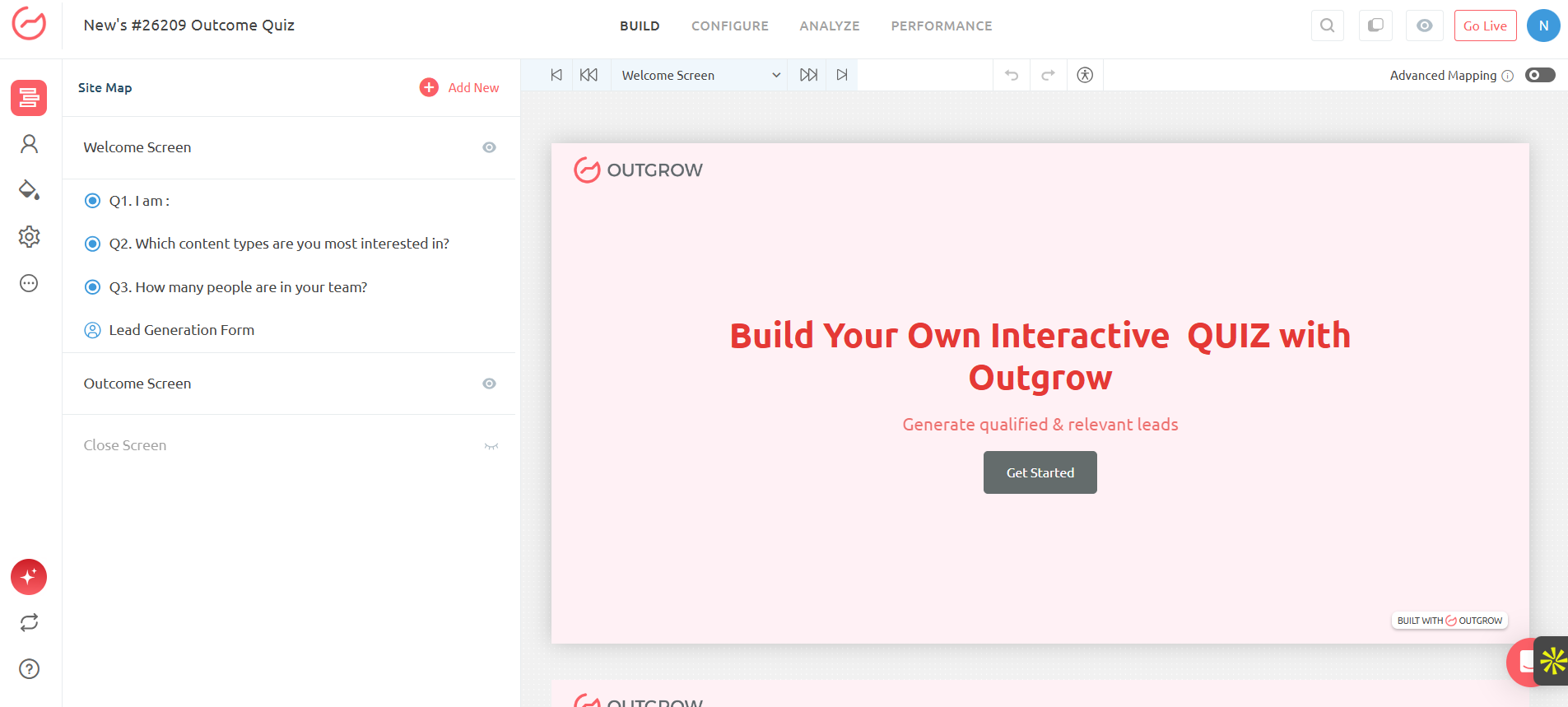Show the Close Screen via eye icon
1568x707 pixels.
coord(491,446)
